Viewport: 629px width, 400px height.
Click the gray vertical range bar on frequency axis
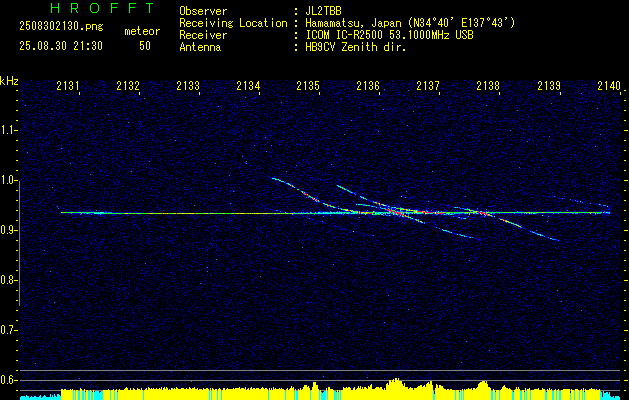(x=20, y=243)
